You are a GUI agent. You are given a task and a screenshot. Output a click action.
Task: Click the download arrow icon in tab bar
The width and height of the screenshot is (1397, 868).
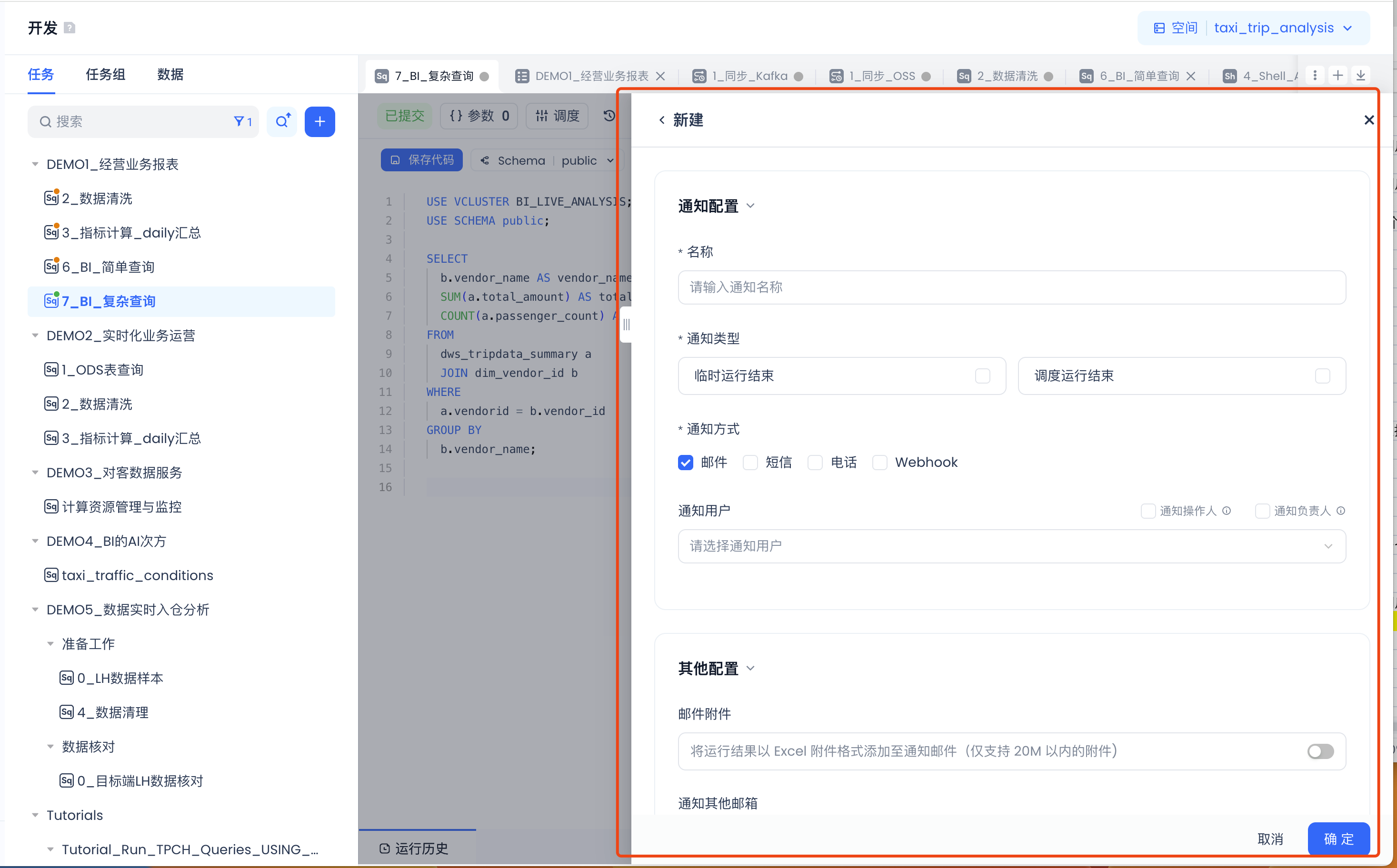click(1361, 76)
